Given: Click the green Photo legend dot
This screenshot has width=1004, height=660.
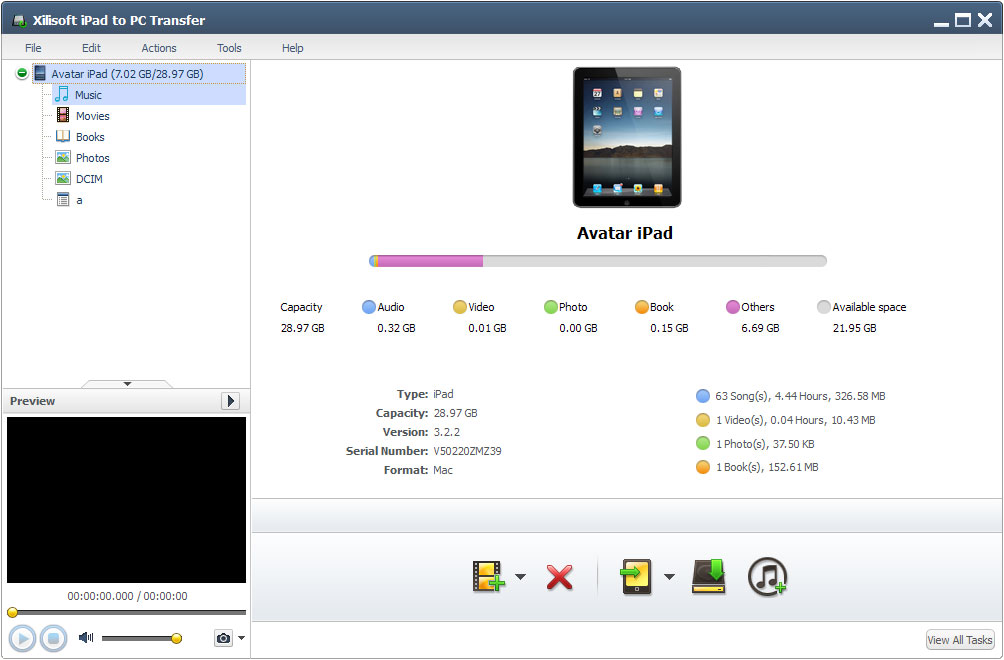Looking at the screenshot, I should coord(551,307).
